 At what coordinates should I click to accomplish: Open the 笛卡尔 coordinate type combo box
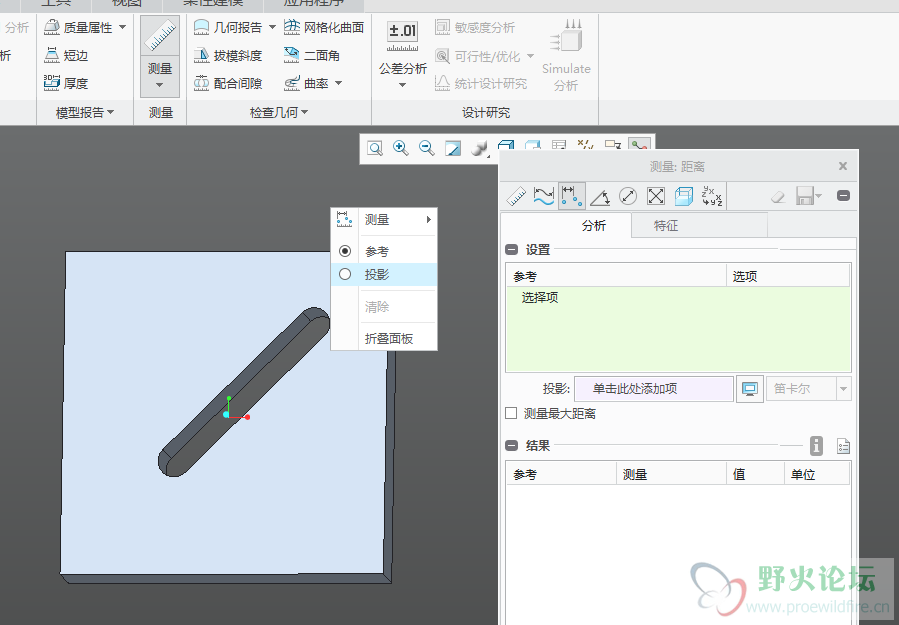click(x=808, y=389)
